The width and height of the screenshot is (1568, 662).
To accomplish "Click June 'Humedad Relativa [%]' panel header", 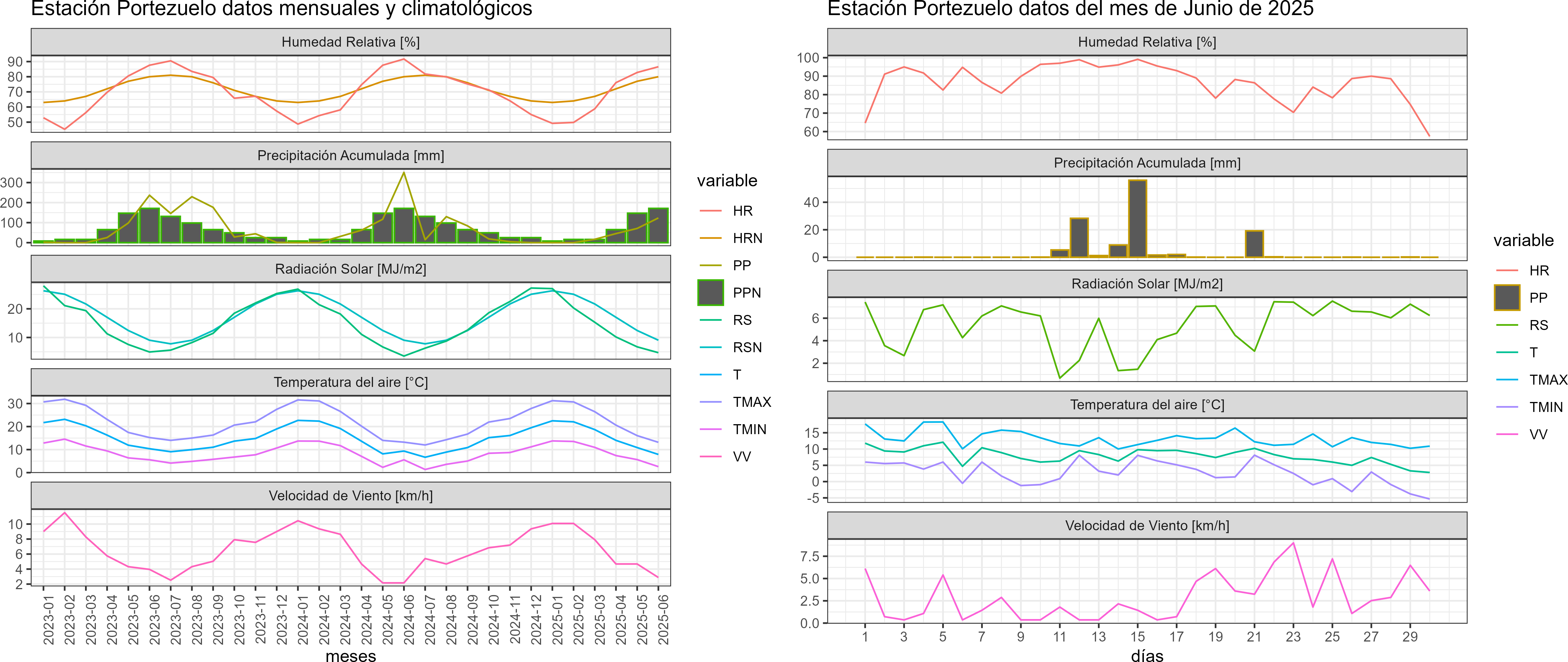I will (1147, 42).
